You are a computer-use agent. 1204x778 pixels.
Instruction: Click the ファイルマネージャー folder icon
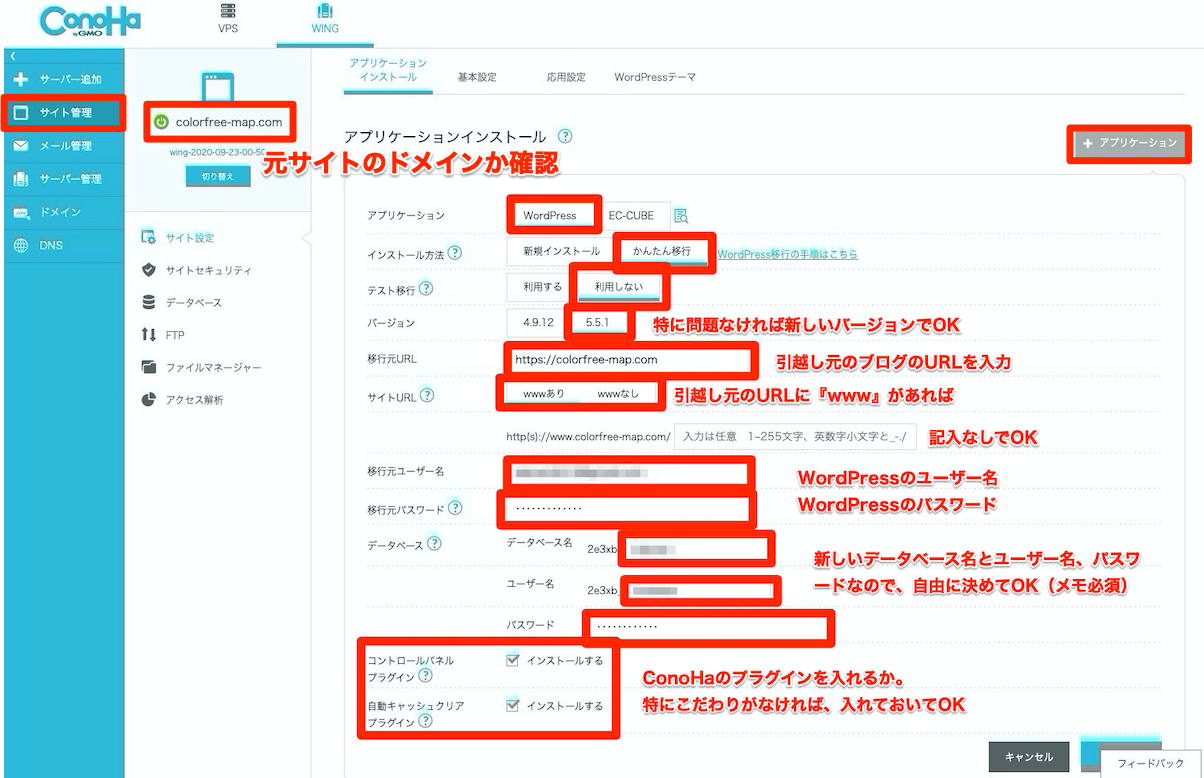pyautogui.click(x=149, y=367)
